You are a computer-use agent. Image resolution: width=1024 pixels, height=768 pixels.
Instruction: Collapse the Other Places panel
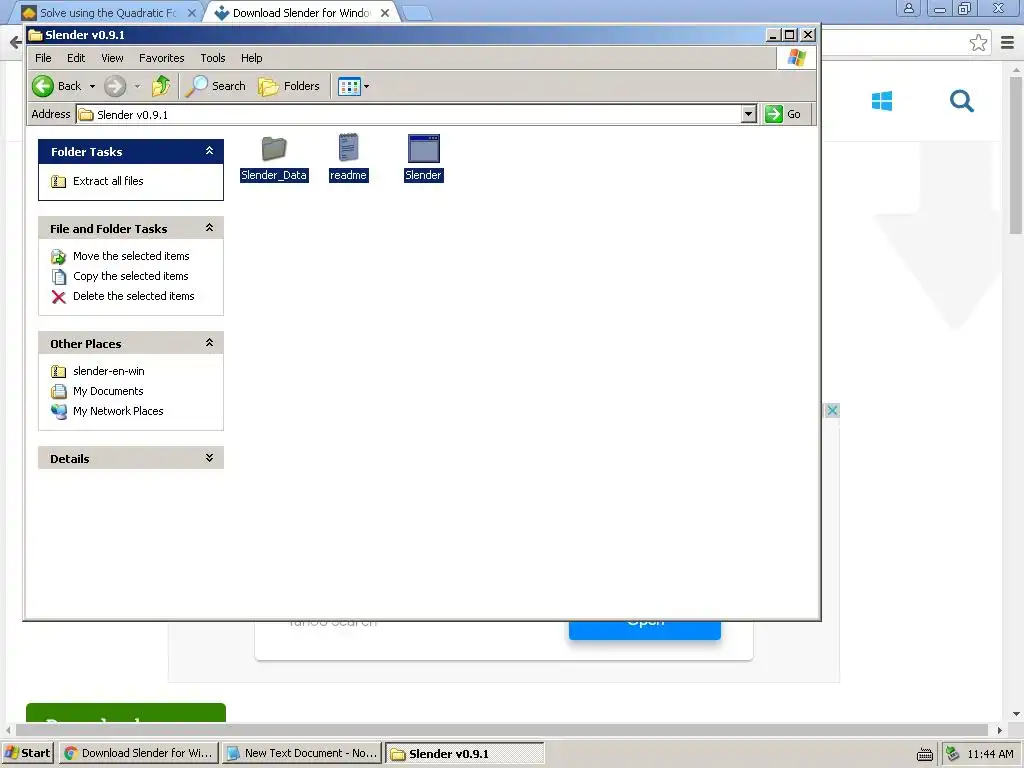[210, 343]
